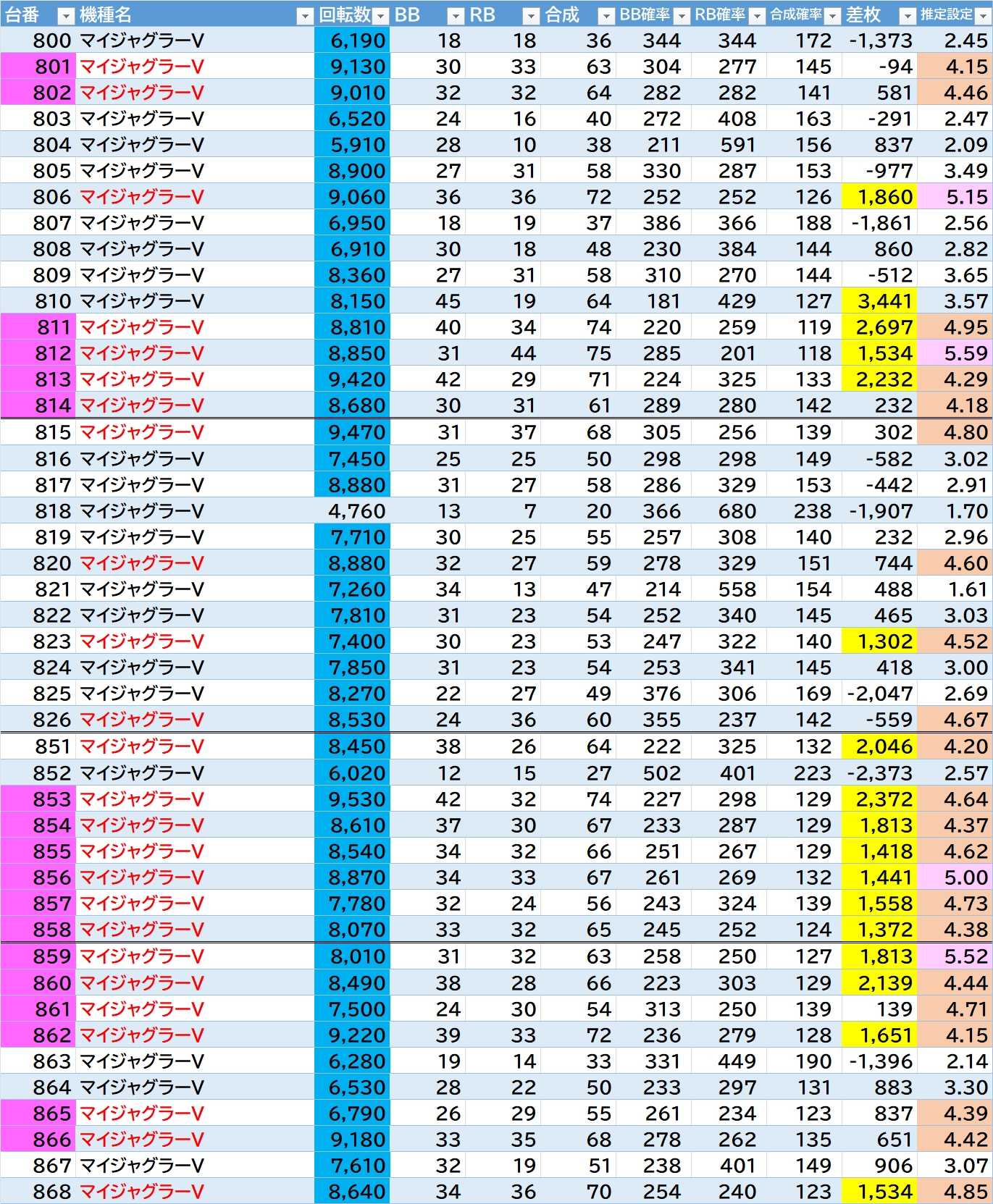Open the 機種名 column filter dropdown
The height and width of the screenshot is (1204, 993).
(305, 15)
